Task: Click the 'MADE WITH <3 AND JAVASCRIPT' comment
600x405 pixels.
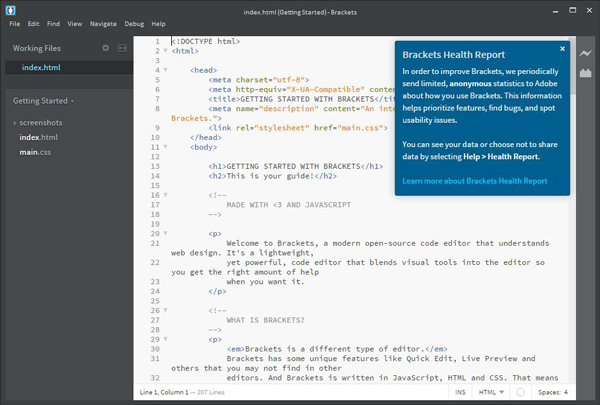Action: point(289,205)
